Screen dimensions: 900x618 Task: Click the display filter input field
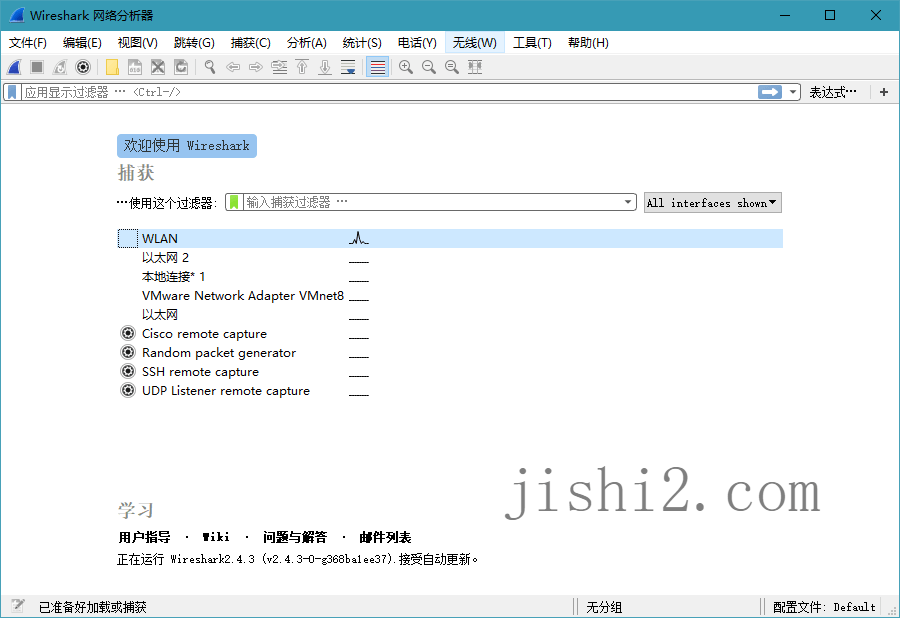389,92
